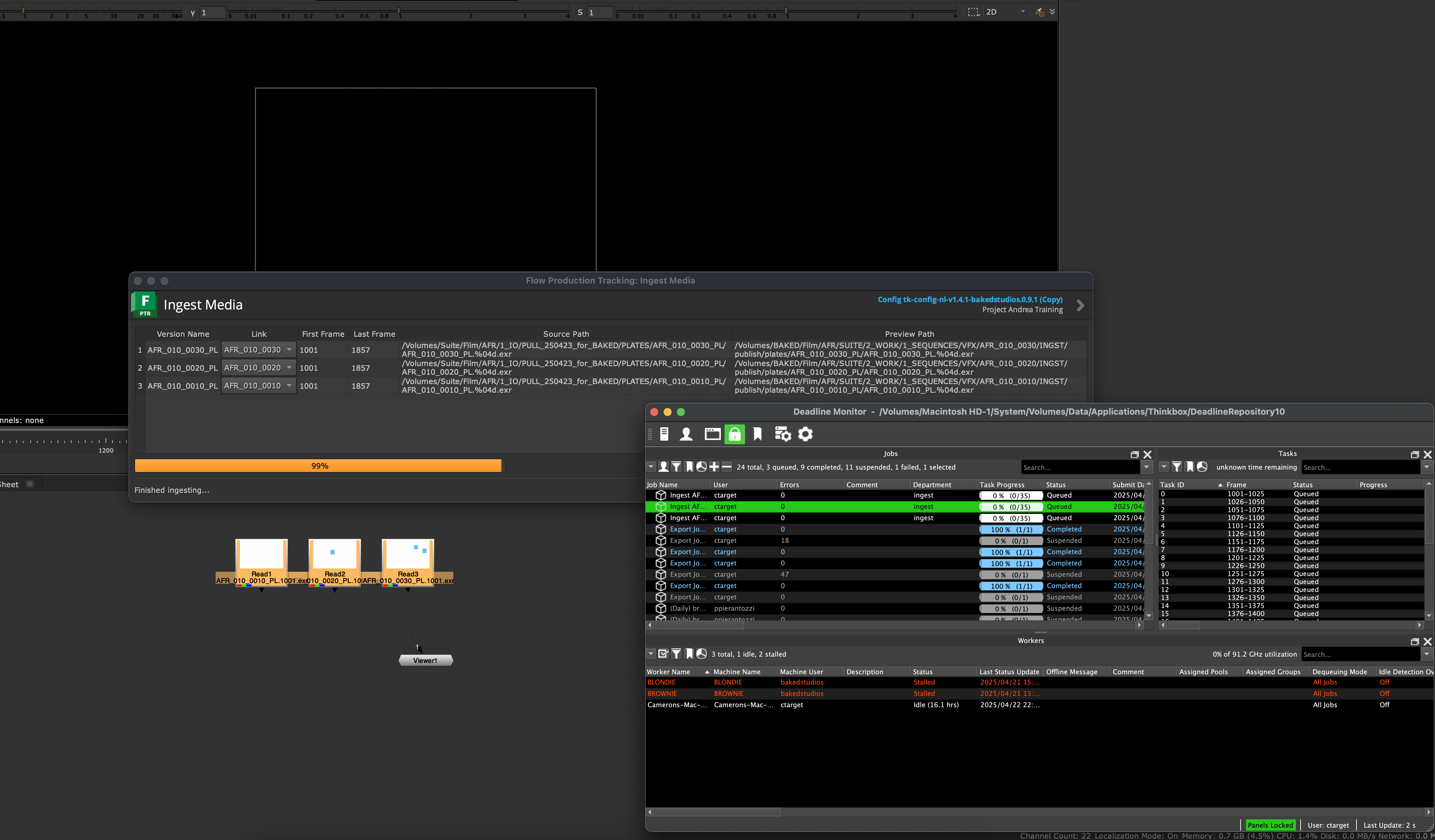
Task: Open the AFR_010_0030 Link dropdown
Action: [259, 350]
